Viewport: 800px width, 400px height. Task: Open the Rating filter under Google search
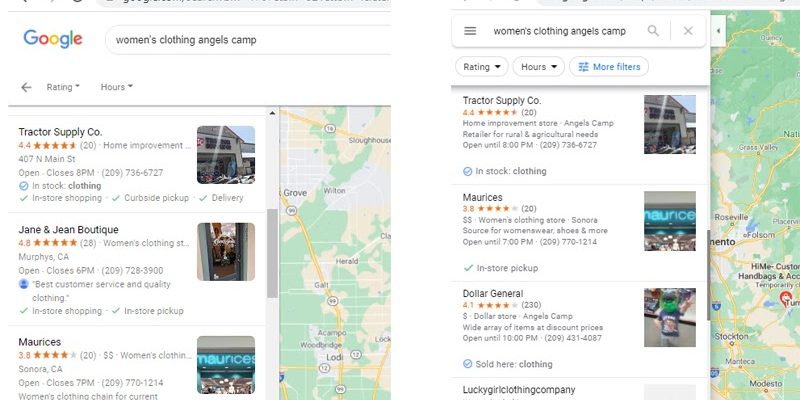pyautogui.click(x=63, y=87)
